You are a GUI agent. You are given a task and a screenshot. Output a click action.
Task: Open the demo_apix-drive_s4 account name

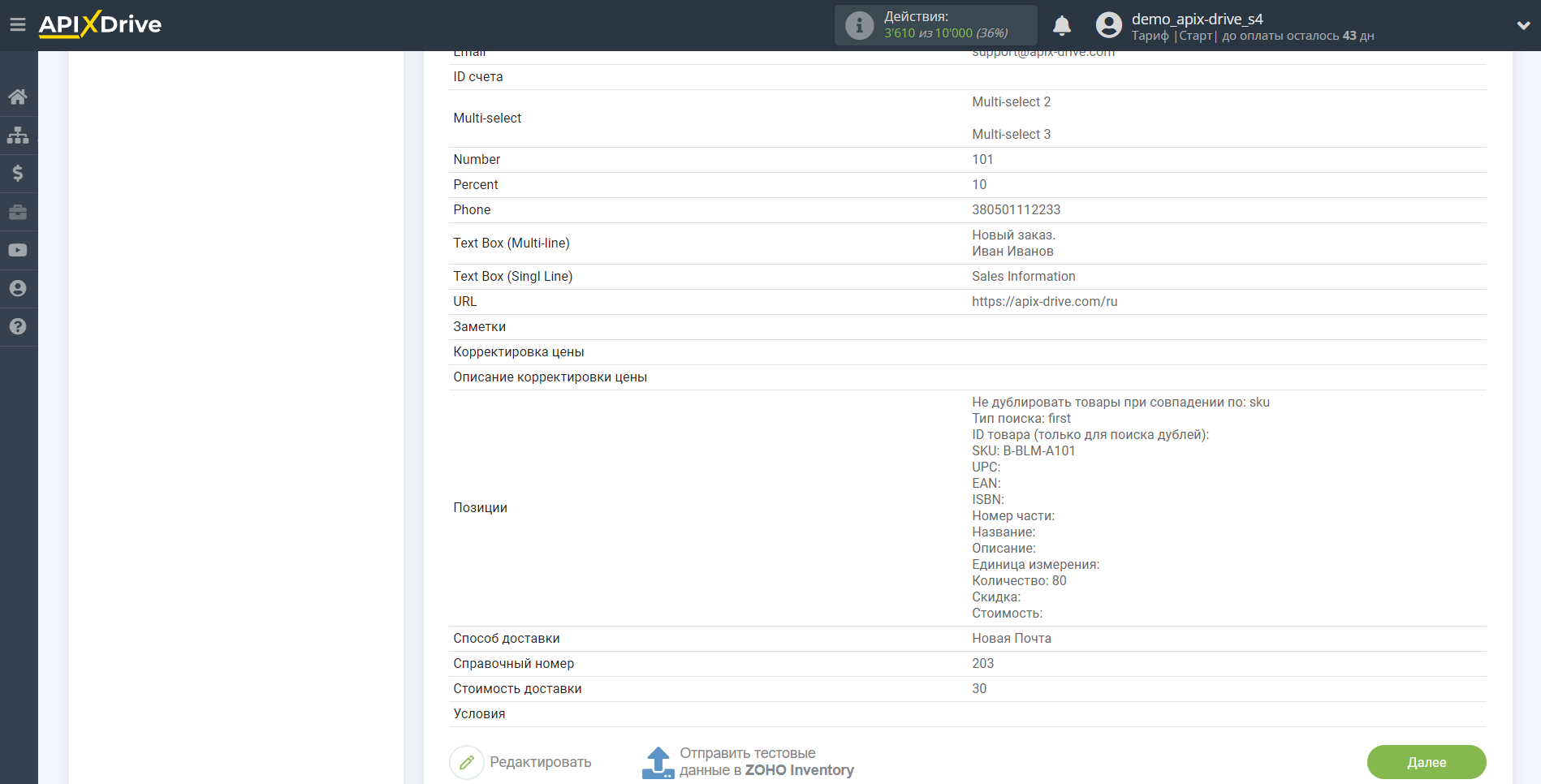pos(1197,19)
